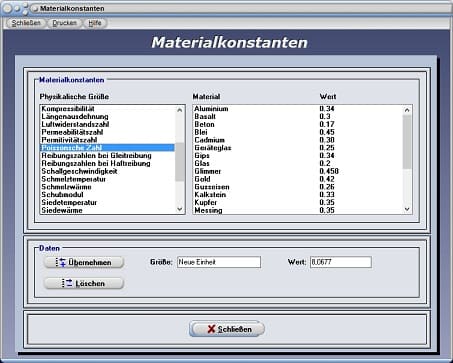This screenshot has height=363, width=453.
Task: Select Geräteglas in the Material list
Action: pos(213,148)
